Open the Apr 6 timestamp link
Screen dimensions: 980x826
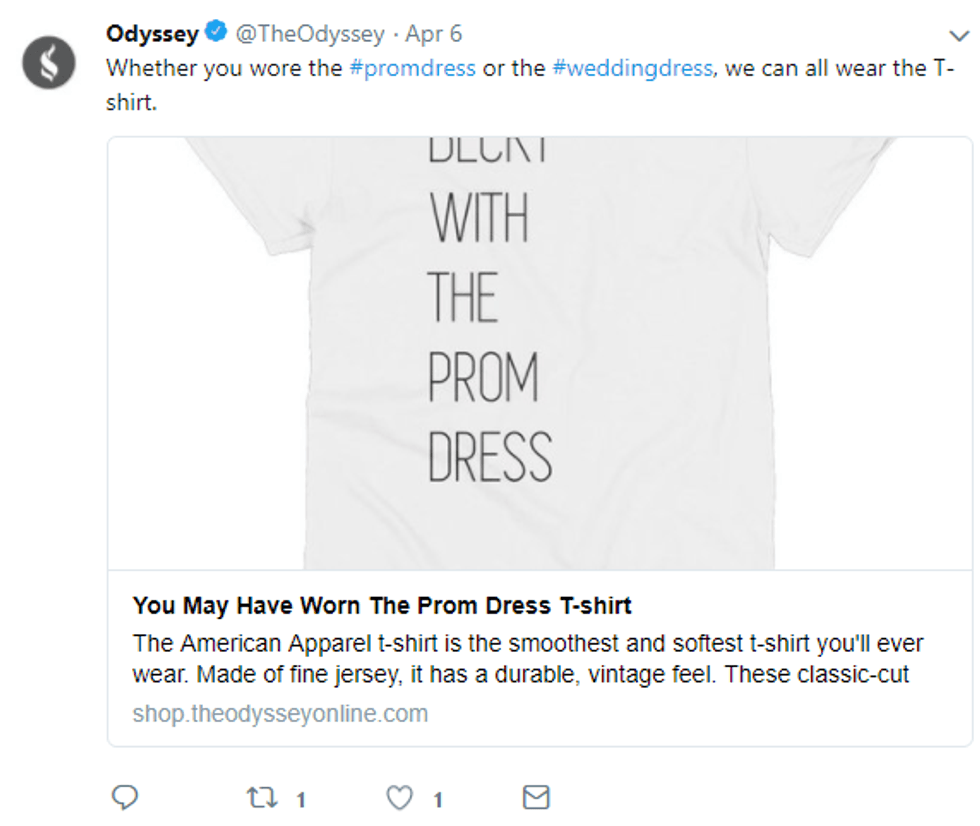point(433,34)
